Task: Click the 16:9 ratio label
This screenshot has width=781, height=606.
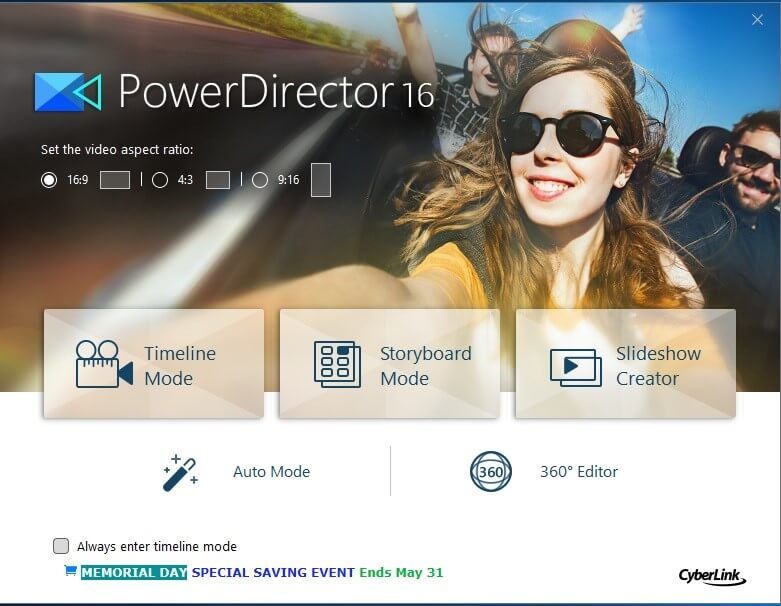Action: pos(78,180)
